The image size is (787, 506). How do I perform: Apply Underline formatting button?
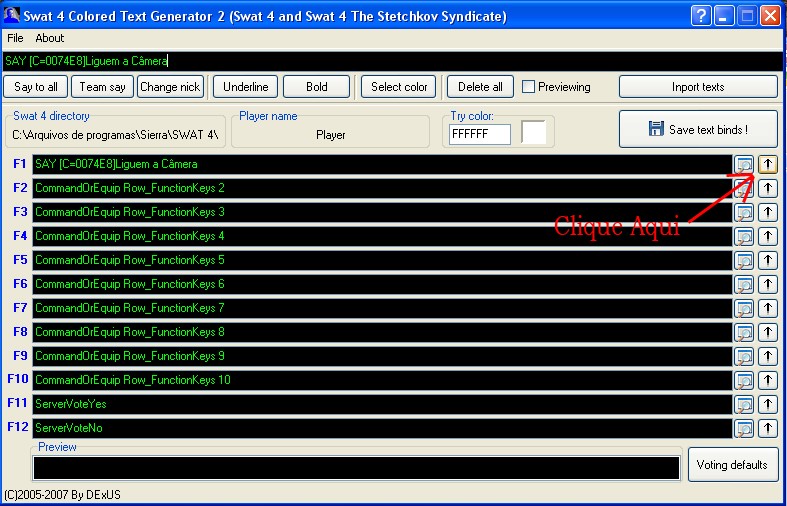[x=245, y=87]
